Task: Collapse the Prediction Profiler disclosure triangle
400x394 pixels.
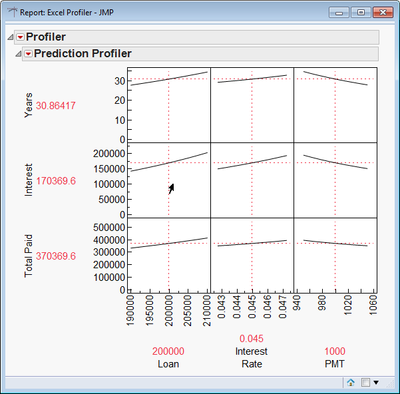Action: click(x=18, y=54)
